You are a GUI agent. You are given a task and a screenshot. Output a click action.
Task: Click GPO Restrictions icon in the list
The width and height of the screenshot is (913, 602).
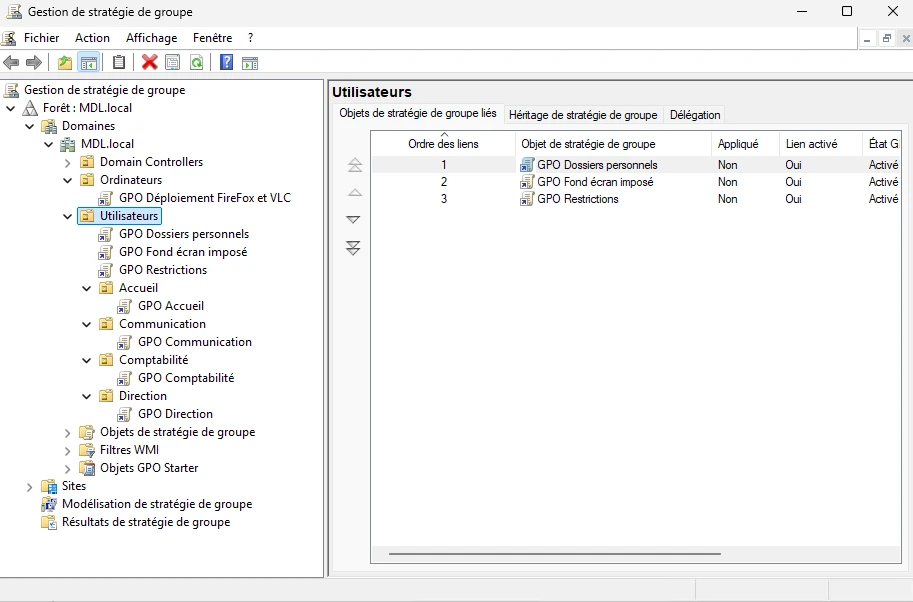(527, 199)
